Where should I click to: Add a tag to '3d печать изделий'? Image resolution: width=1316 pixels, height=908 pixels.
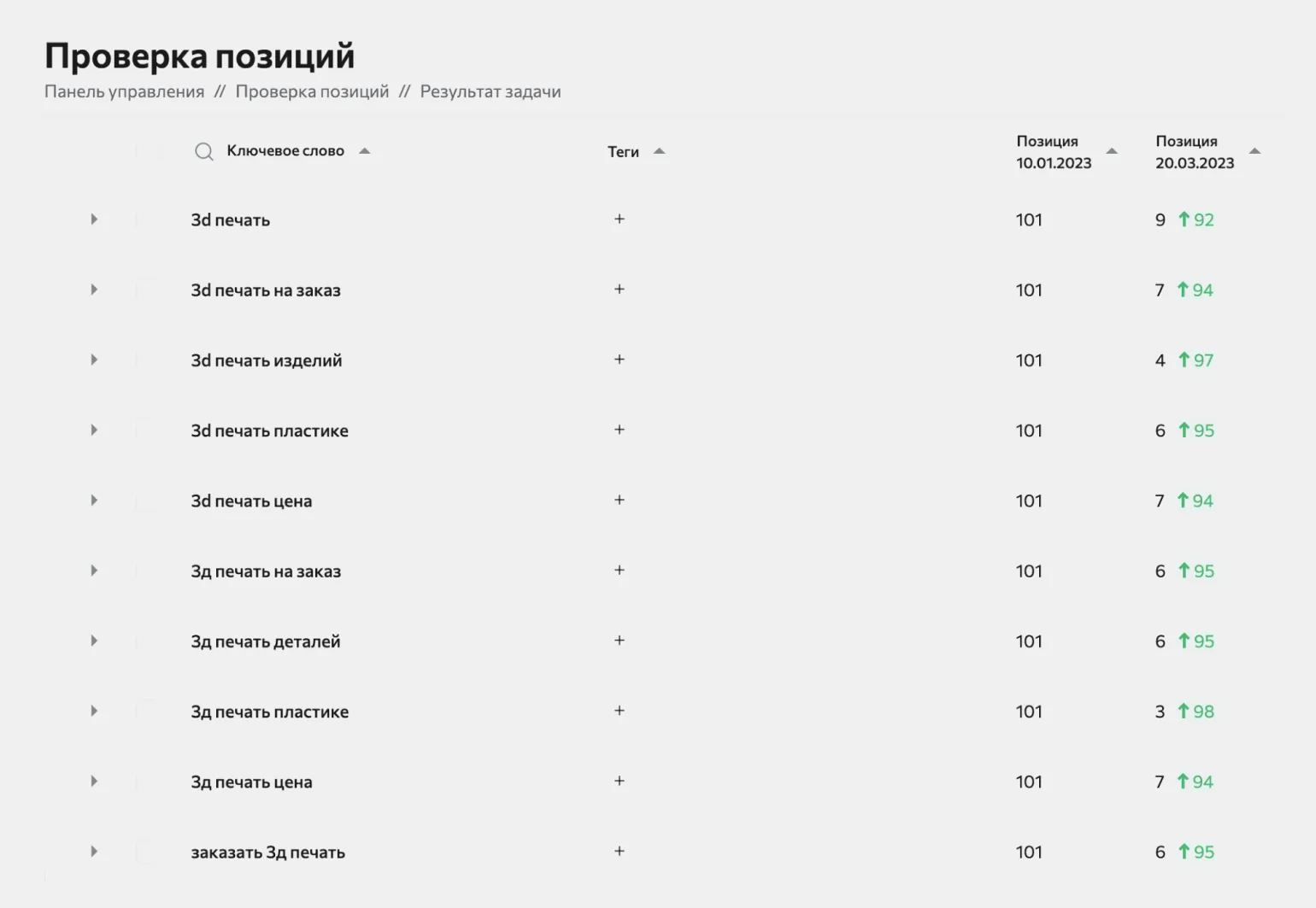tap(620, 359)
